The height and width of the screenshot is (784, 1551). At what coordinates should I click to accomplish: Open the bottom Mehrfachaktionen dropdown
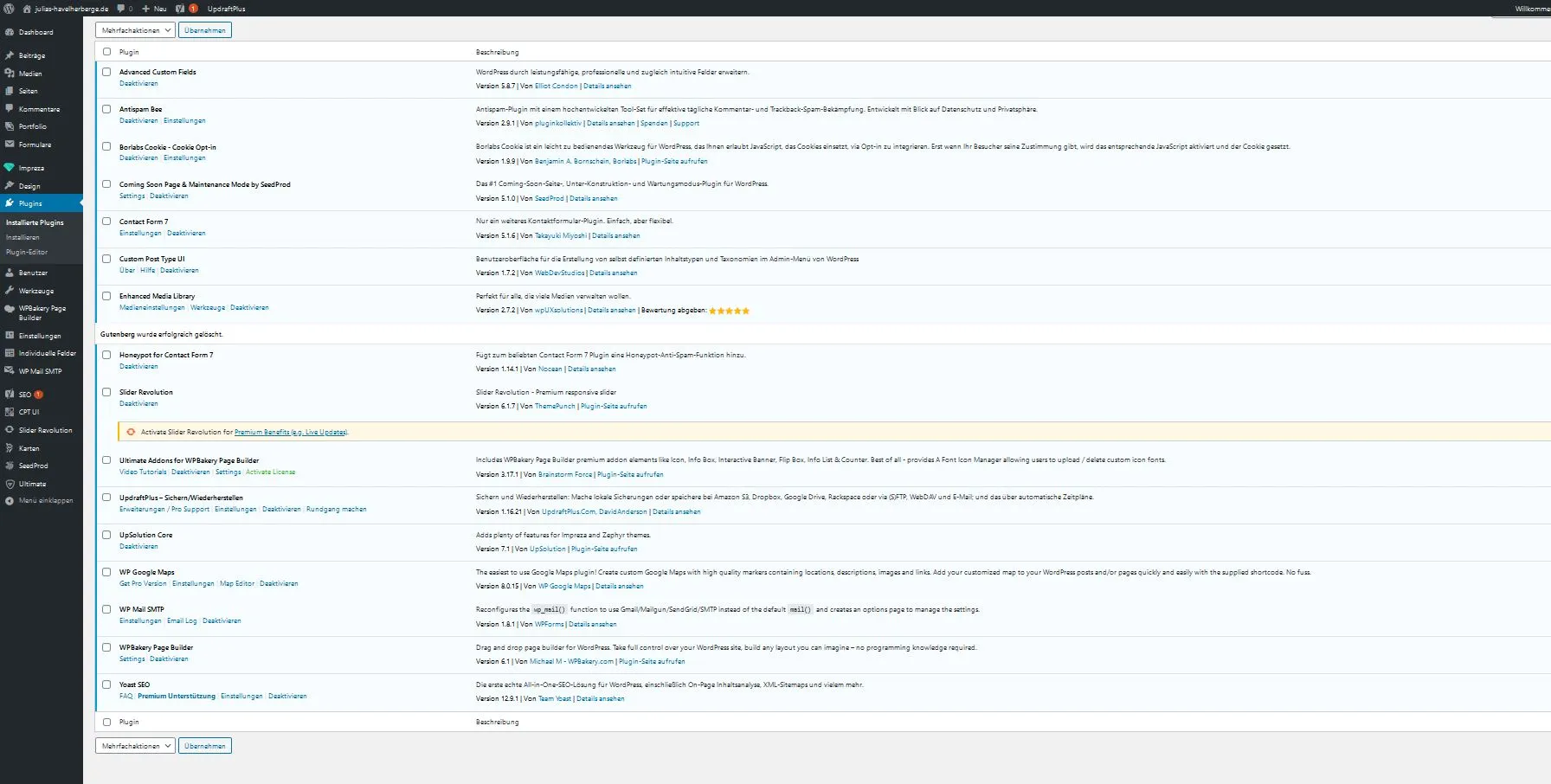tap(135, 746)
